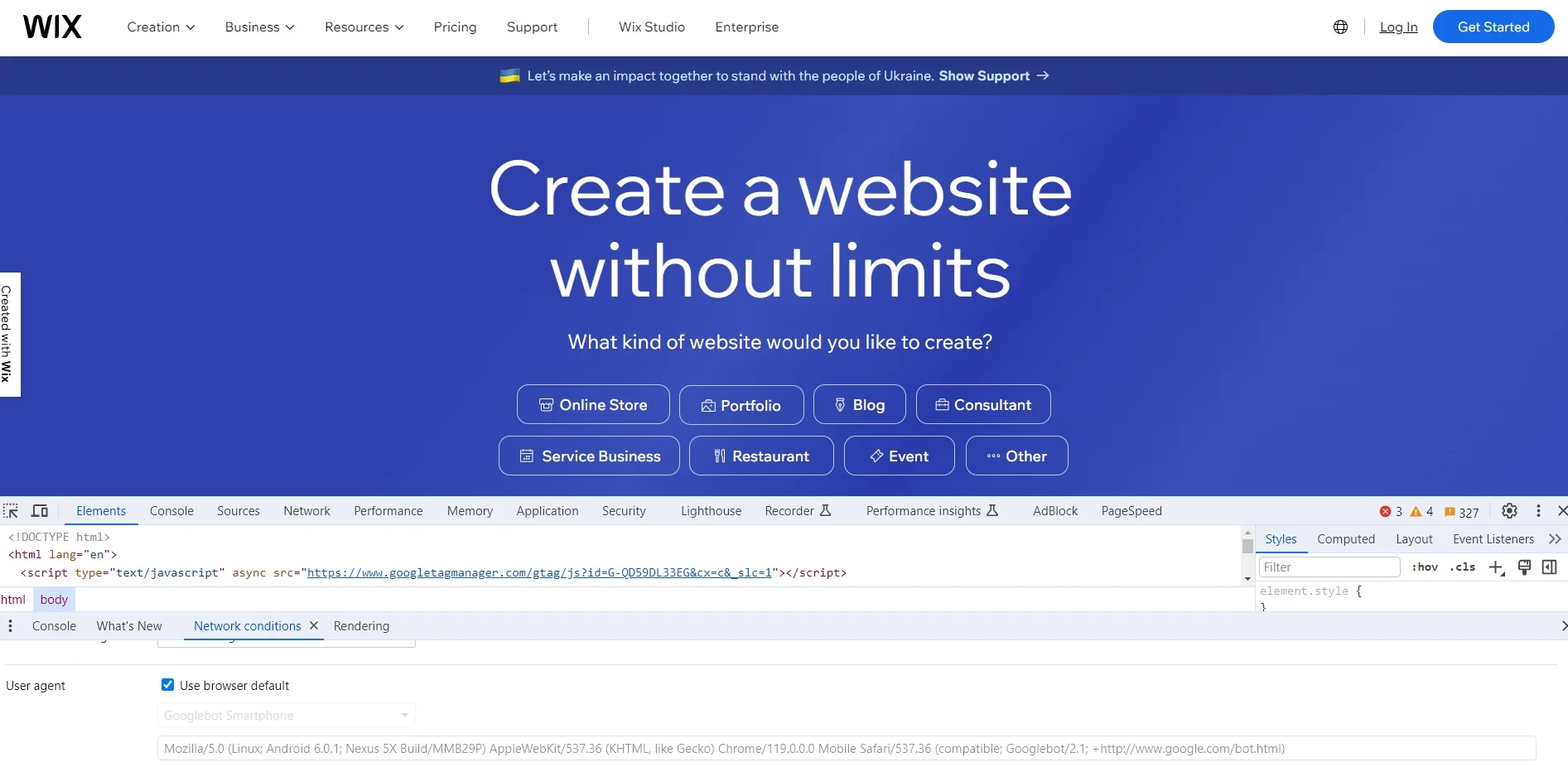This screenshot has width=1568, height=767.
Task: Click the Log In link
Action: point(1398,27)
